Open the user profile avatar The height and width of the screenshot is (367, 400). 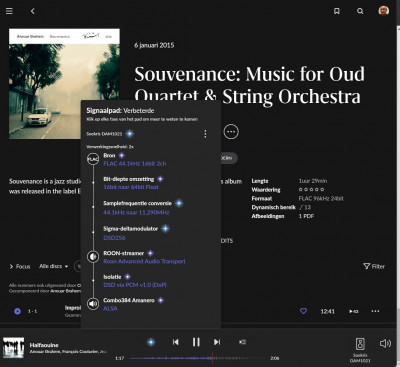384,11
